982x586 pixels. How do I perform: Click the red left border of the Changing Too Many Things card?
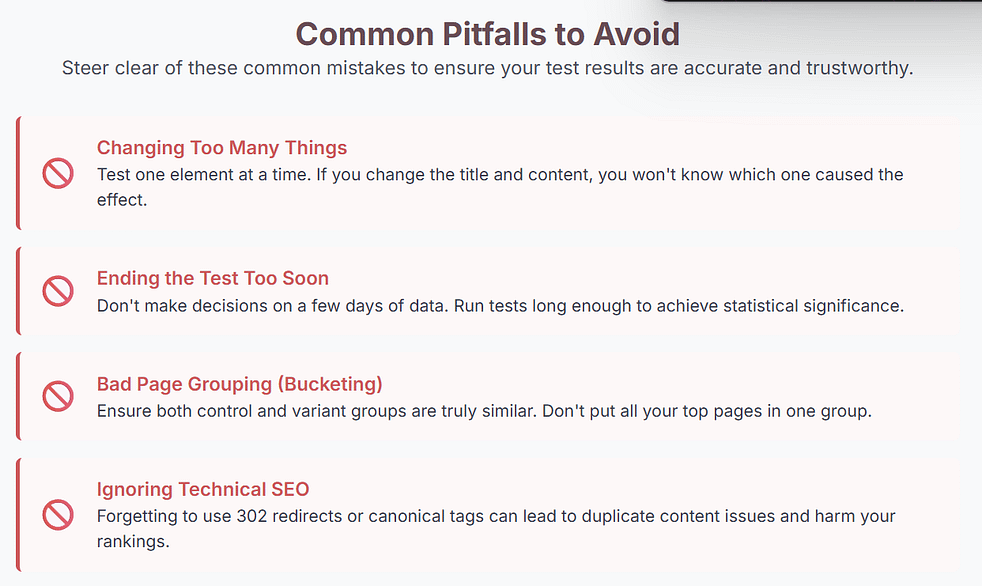[x=18, y=173]
